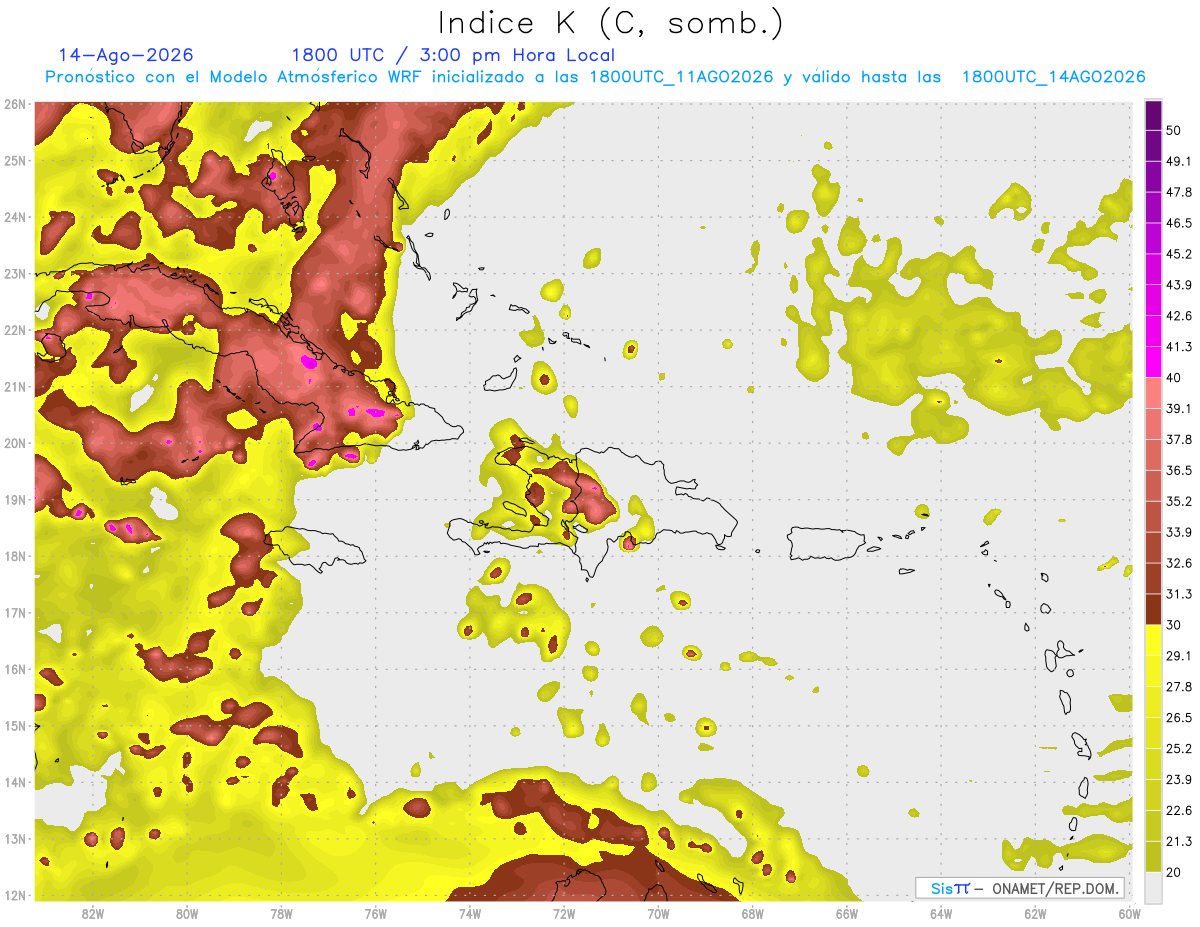Click the '23N' latitude label
This screenshot has height=927, width=1200.
(15, 274)
